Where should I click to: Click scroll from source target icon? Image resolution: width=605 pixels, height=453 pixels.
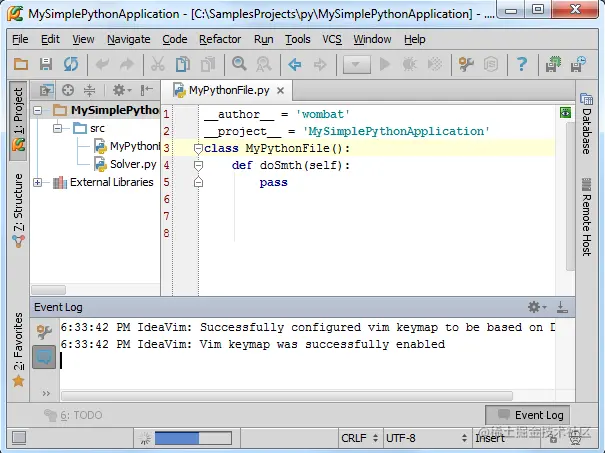coord(68,91)
